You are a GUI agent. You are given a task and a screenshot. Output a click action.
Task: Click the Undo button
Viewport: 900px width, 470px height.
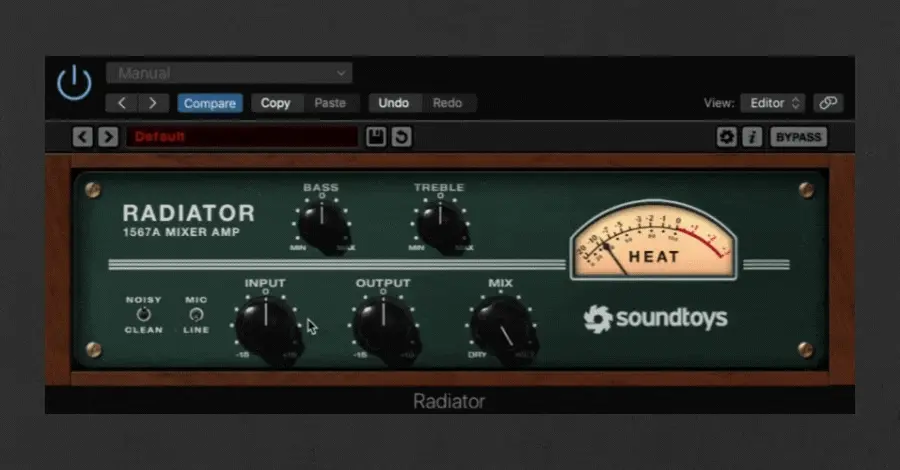[x=394, y=103]
